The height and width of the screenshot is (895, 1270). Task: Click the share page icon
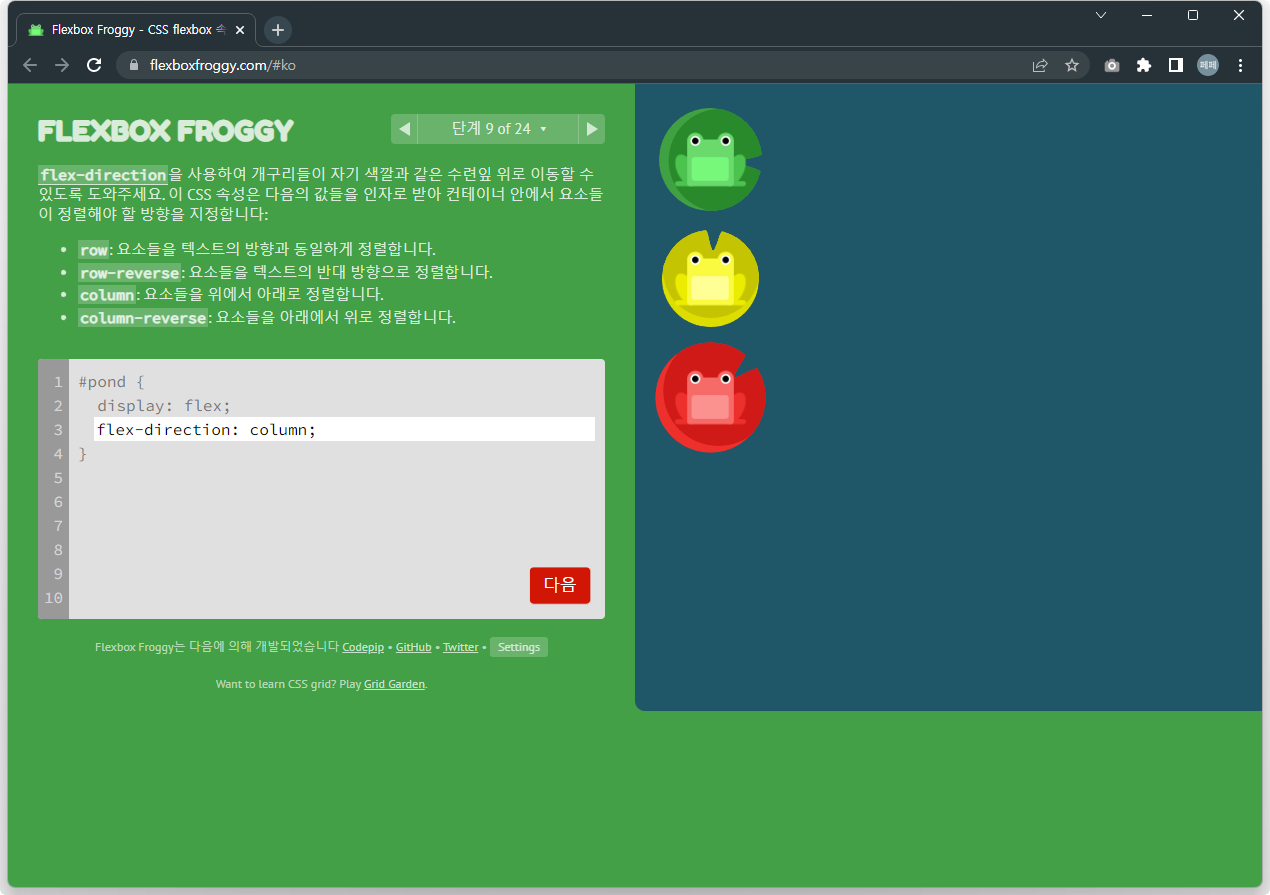pos(1040,65)
